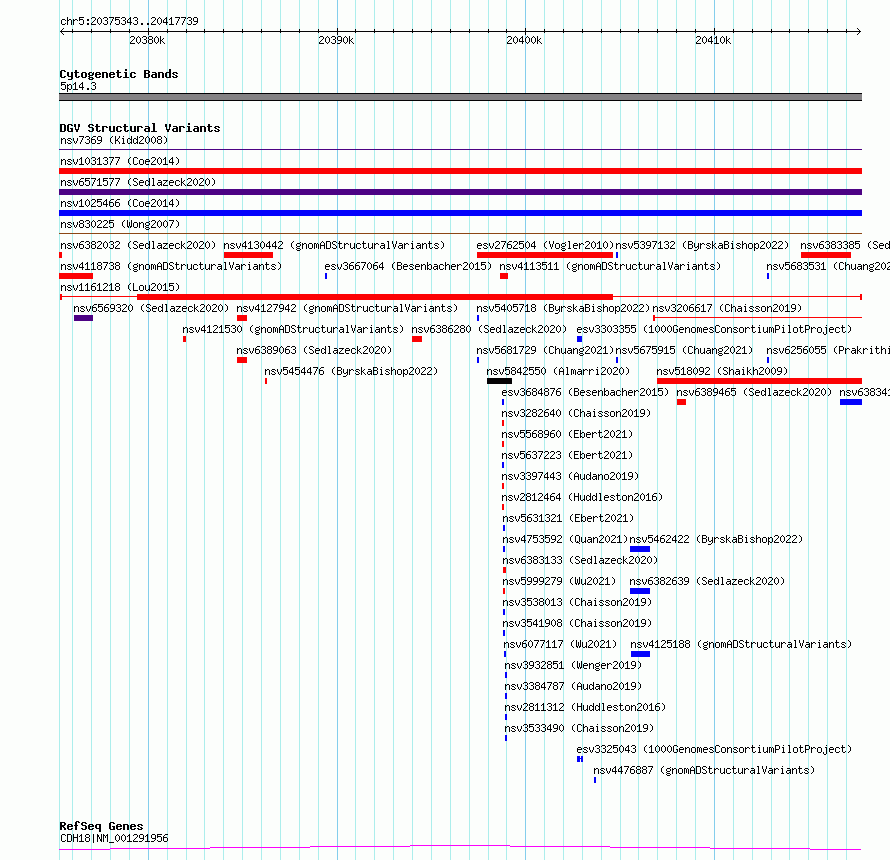Viewport: 890px width, 860px height.
Task: Open nsv830225 (Wong2007) variant label
Action: coord(120,224)
